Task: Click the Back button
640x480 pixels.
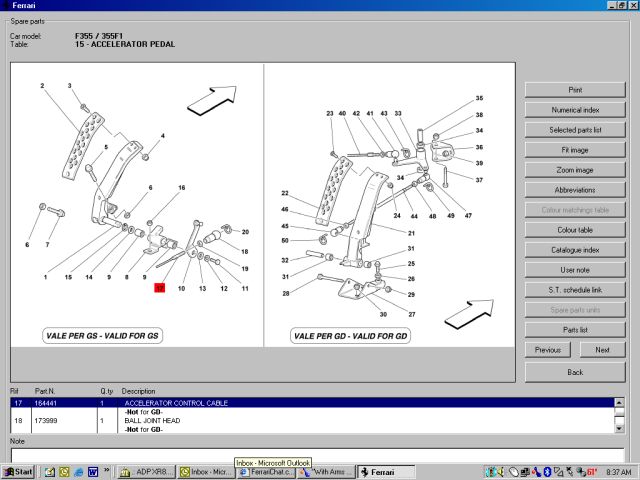Action: click(x=575, y=372)
